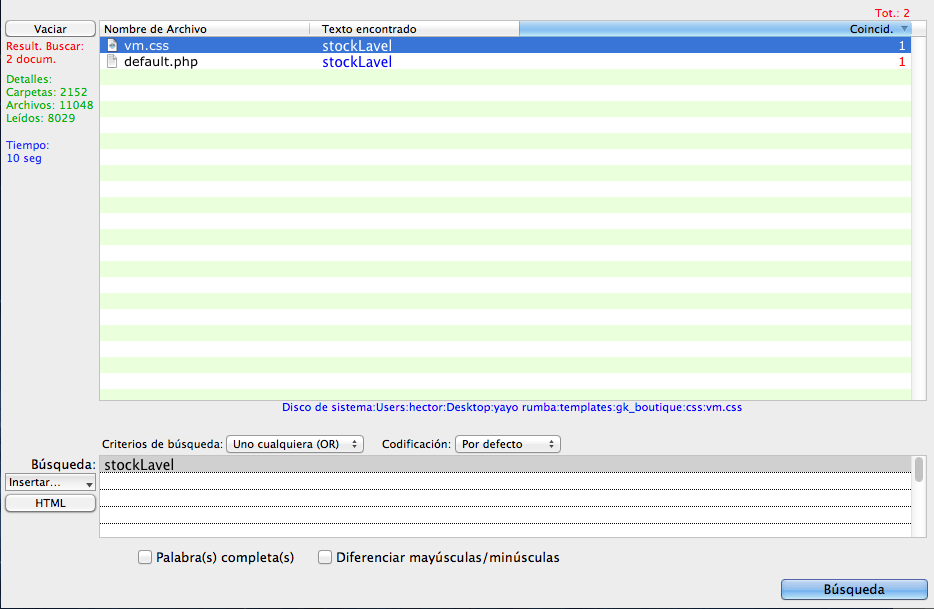Click the Búsqueda button
This screenshot has height=609, width=934.
[854, 589]
